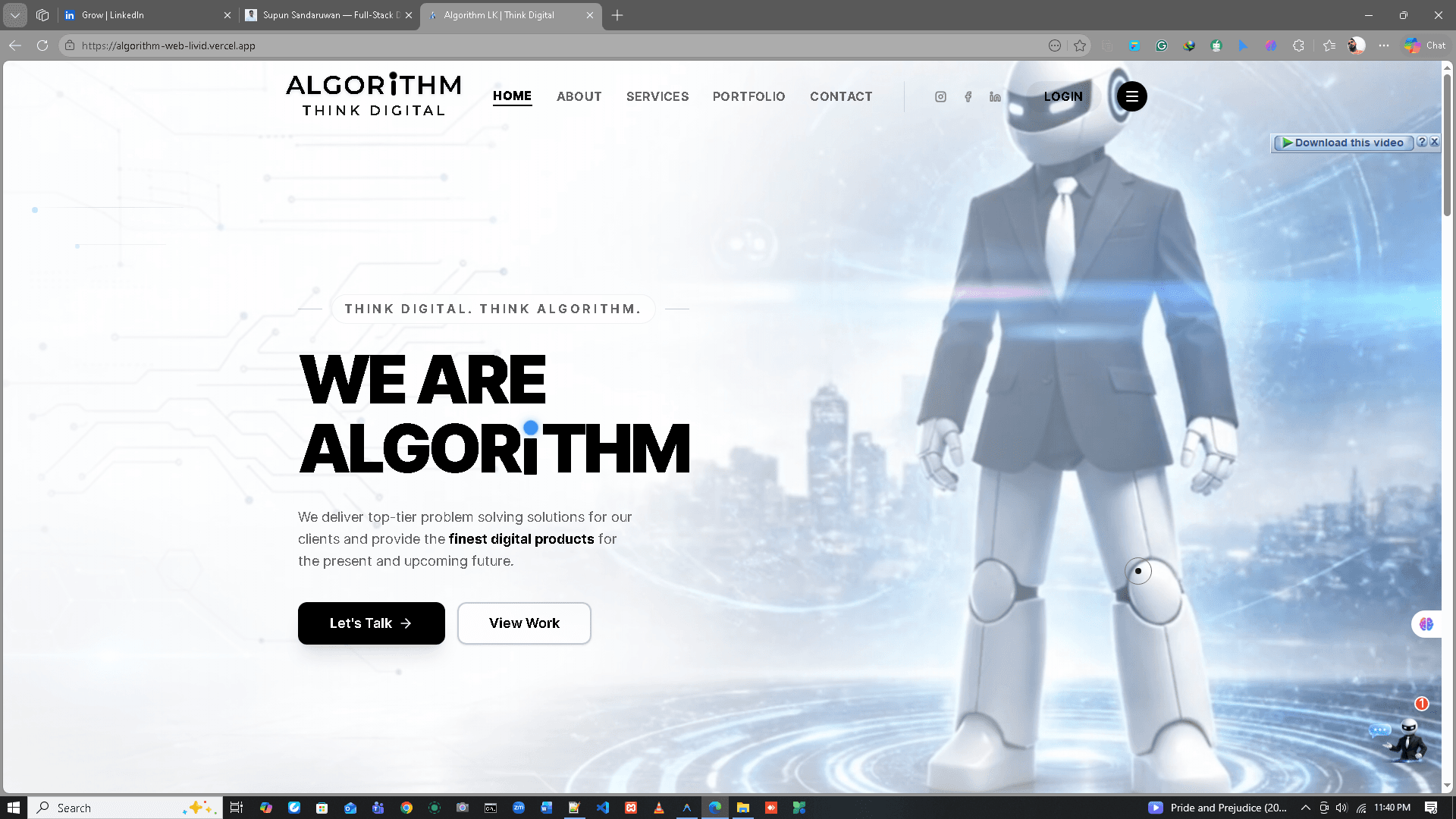The height and width of the screenshot is (819, 1456).
Task: Open tab actions menu chevron
Action: click(15, 15)
